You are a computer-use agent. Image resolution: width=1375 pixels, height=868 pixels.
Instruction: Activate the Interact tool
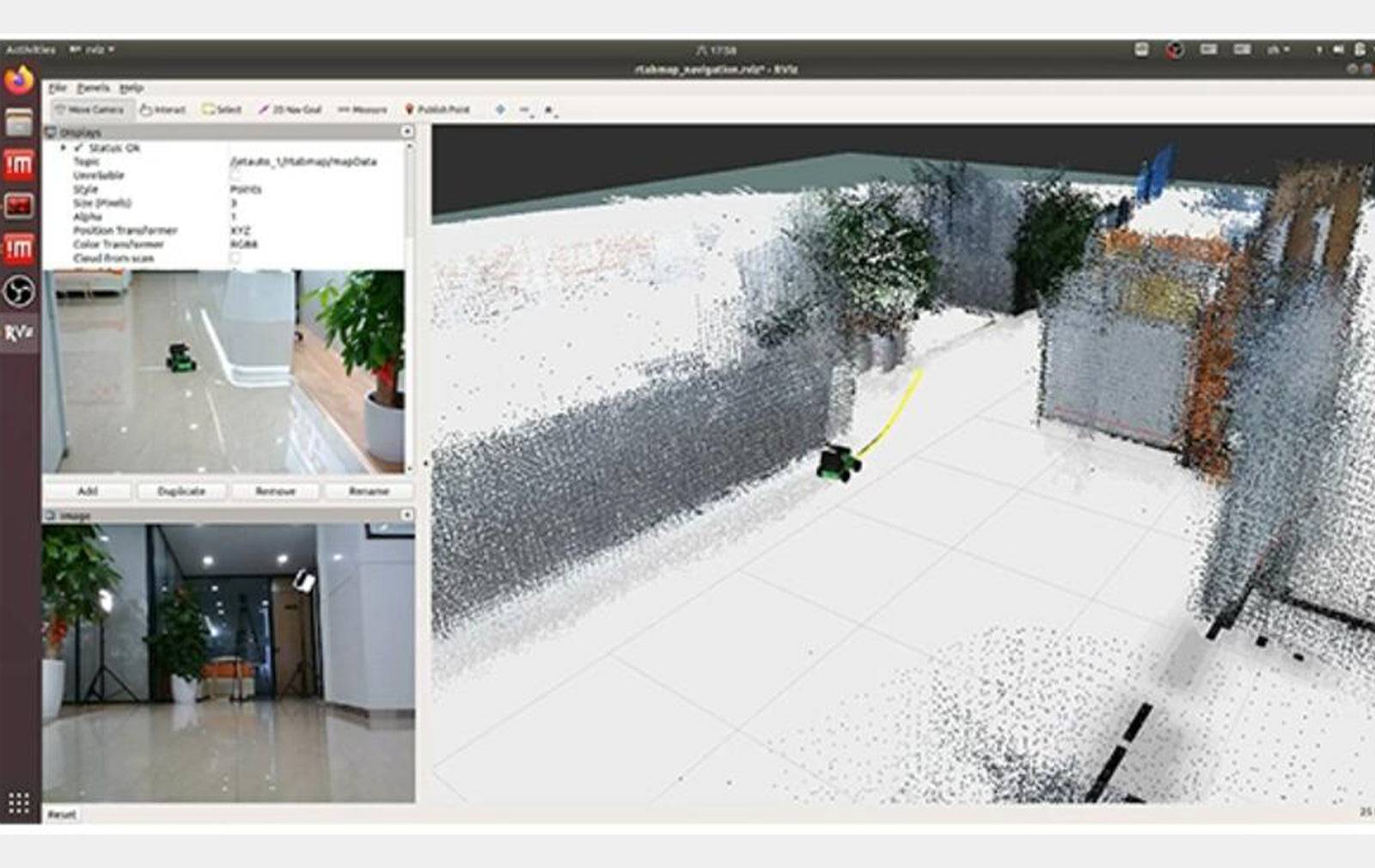click(x=162, y=110)
